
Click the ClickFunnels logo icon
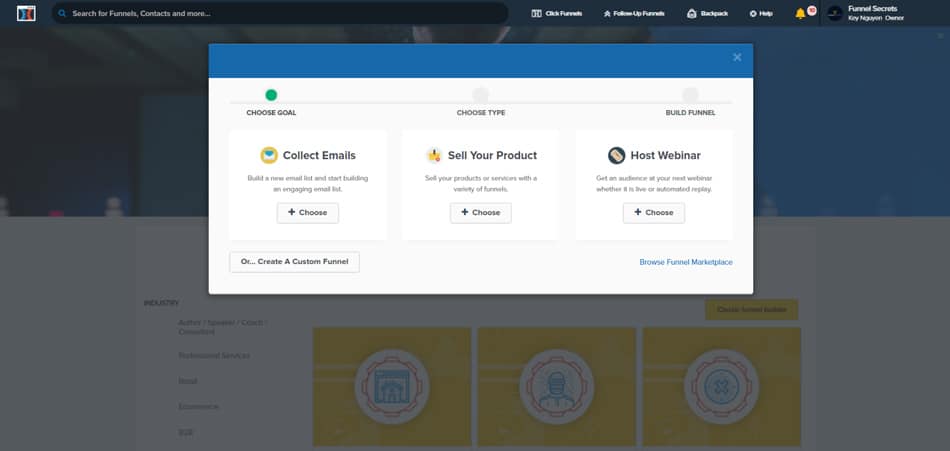tap(26, 13)
